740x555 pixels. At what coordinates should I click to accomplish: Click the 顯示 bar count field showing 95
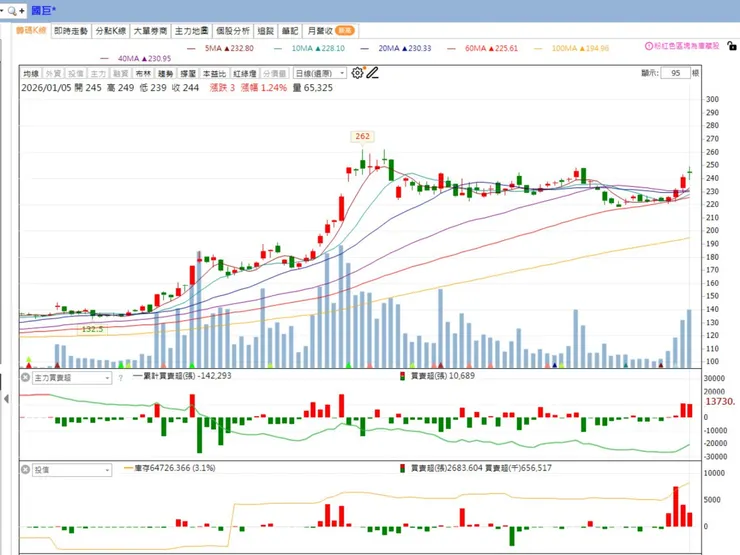(x=675, y=73)
